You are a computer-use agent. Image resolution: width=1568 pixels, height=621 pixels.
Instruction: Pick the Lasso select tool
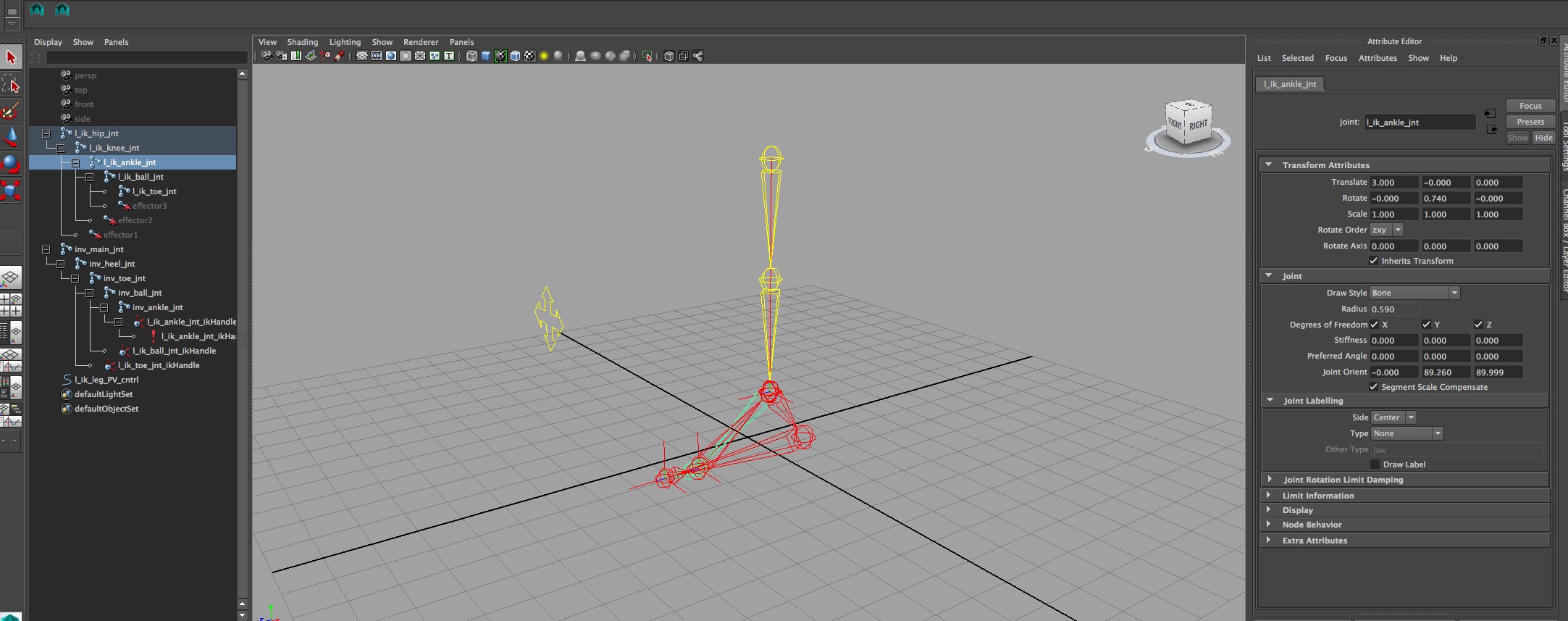(x=11, y=85)
